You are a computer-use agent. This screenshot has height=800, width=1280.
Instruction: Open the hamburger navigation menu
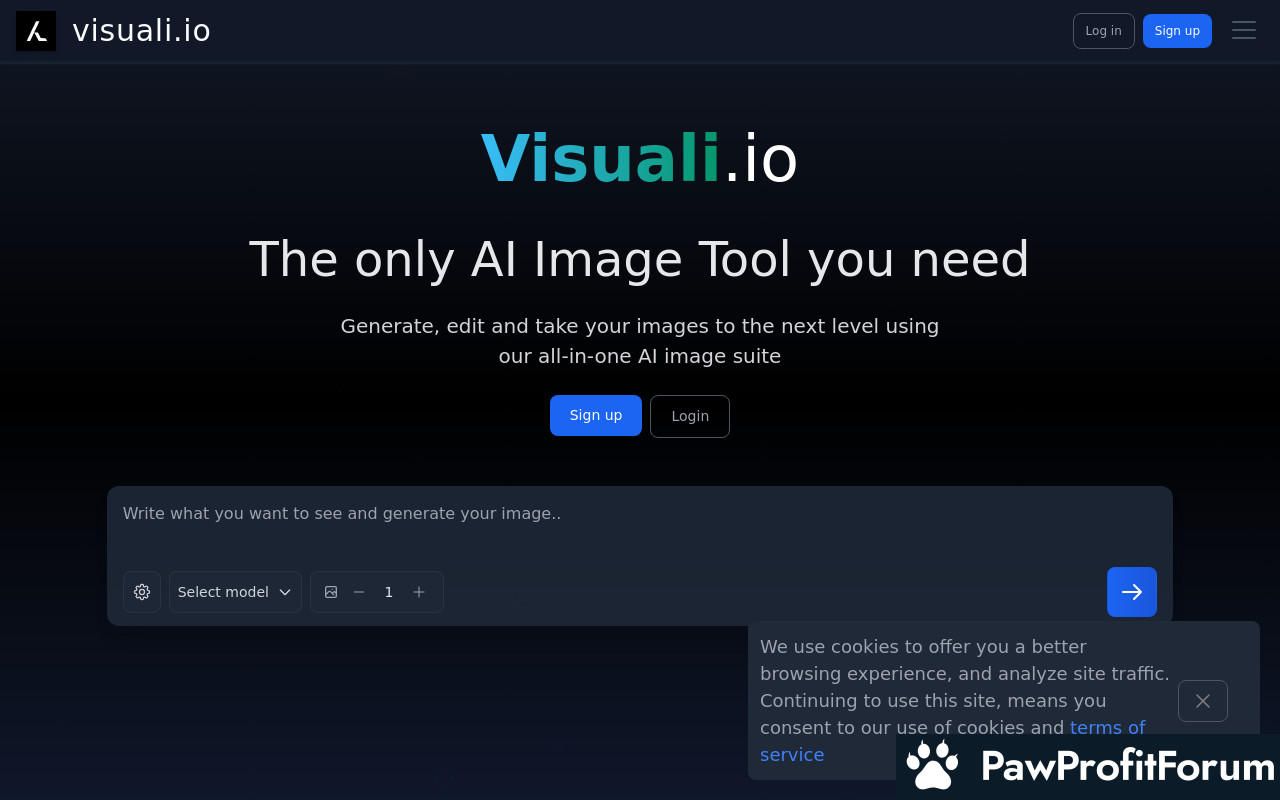[x=1244, y=31]
